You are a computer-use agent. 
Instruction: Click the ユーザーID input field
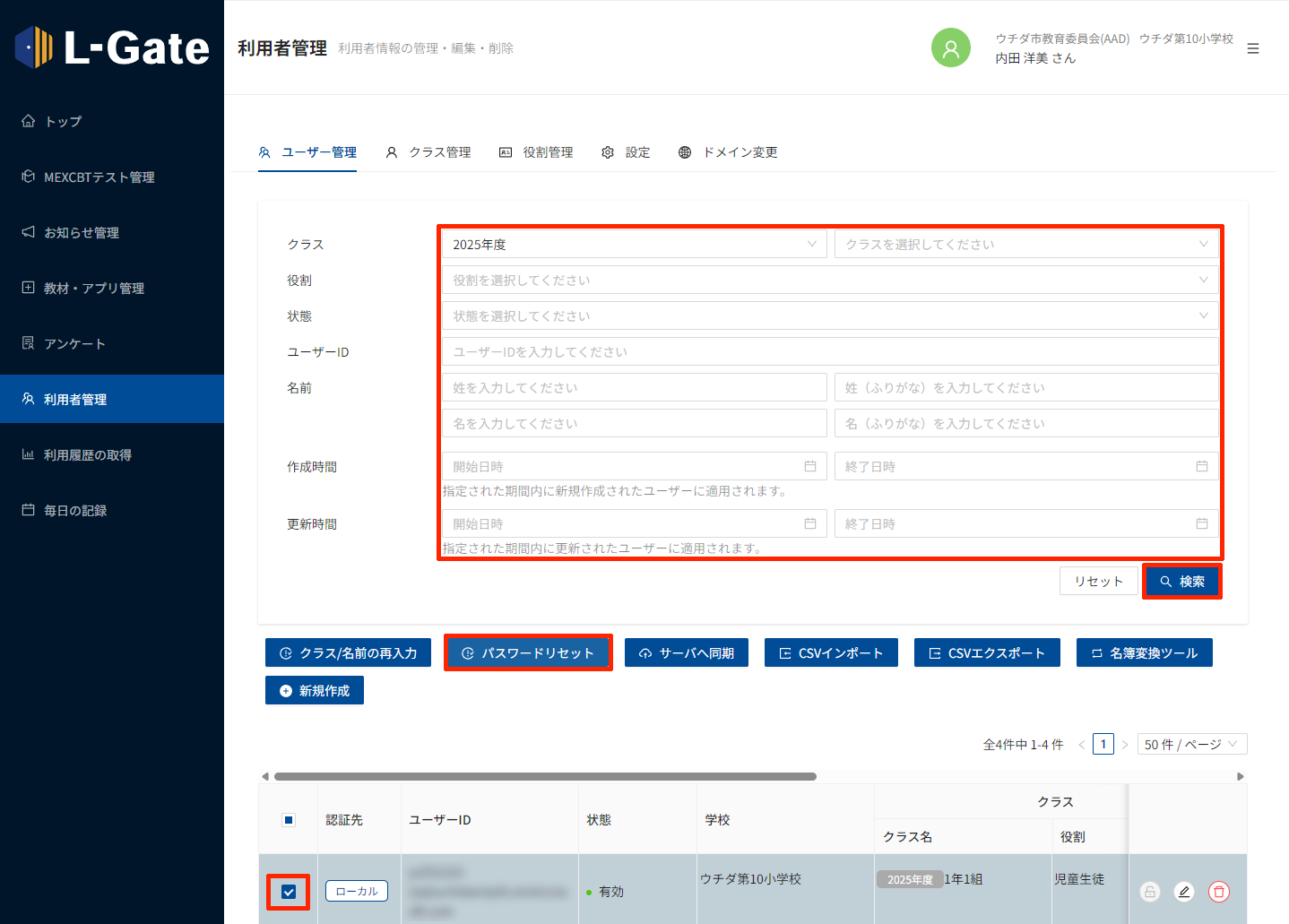pos(829,352)
